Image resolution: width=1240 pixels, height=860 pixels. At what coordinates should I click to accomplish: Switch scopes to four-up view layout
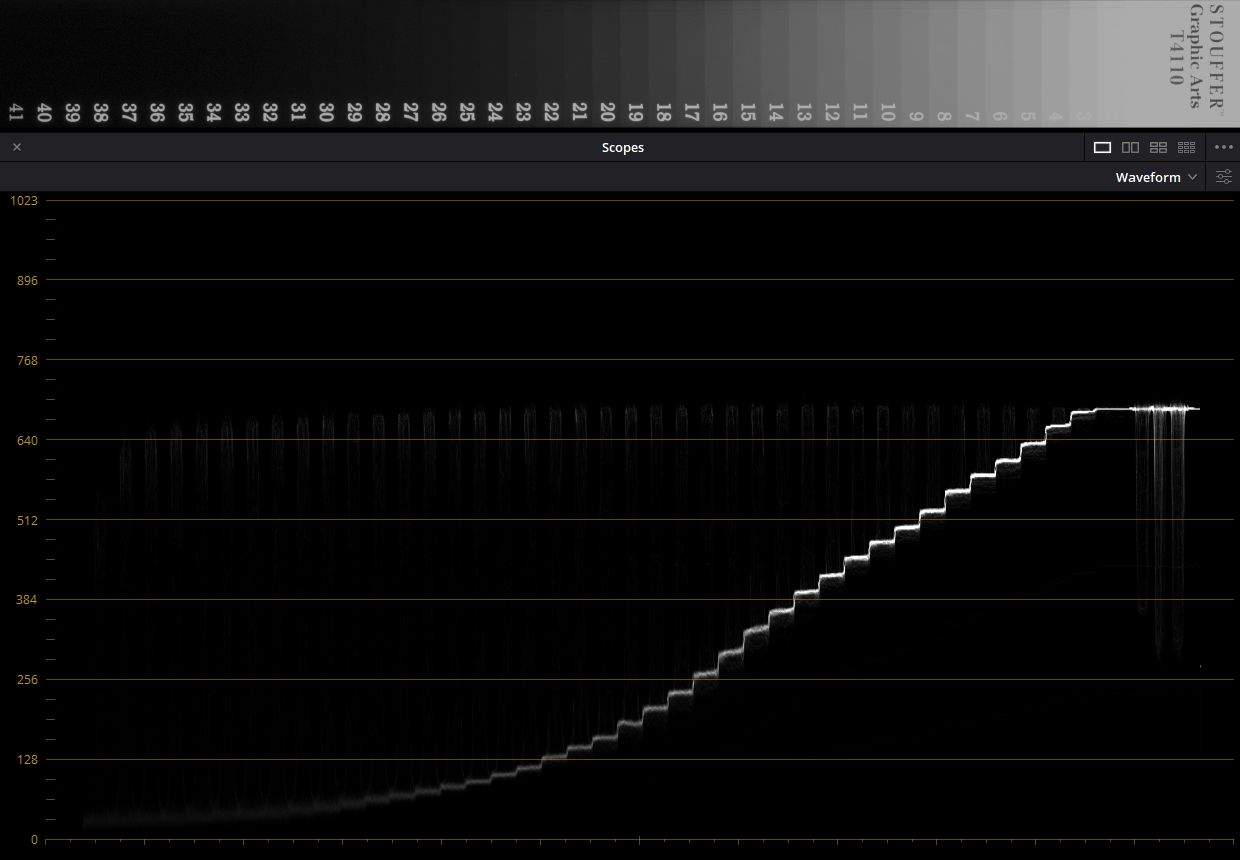1158,147
